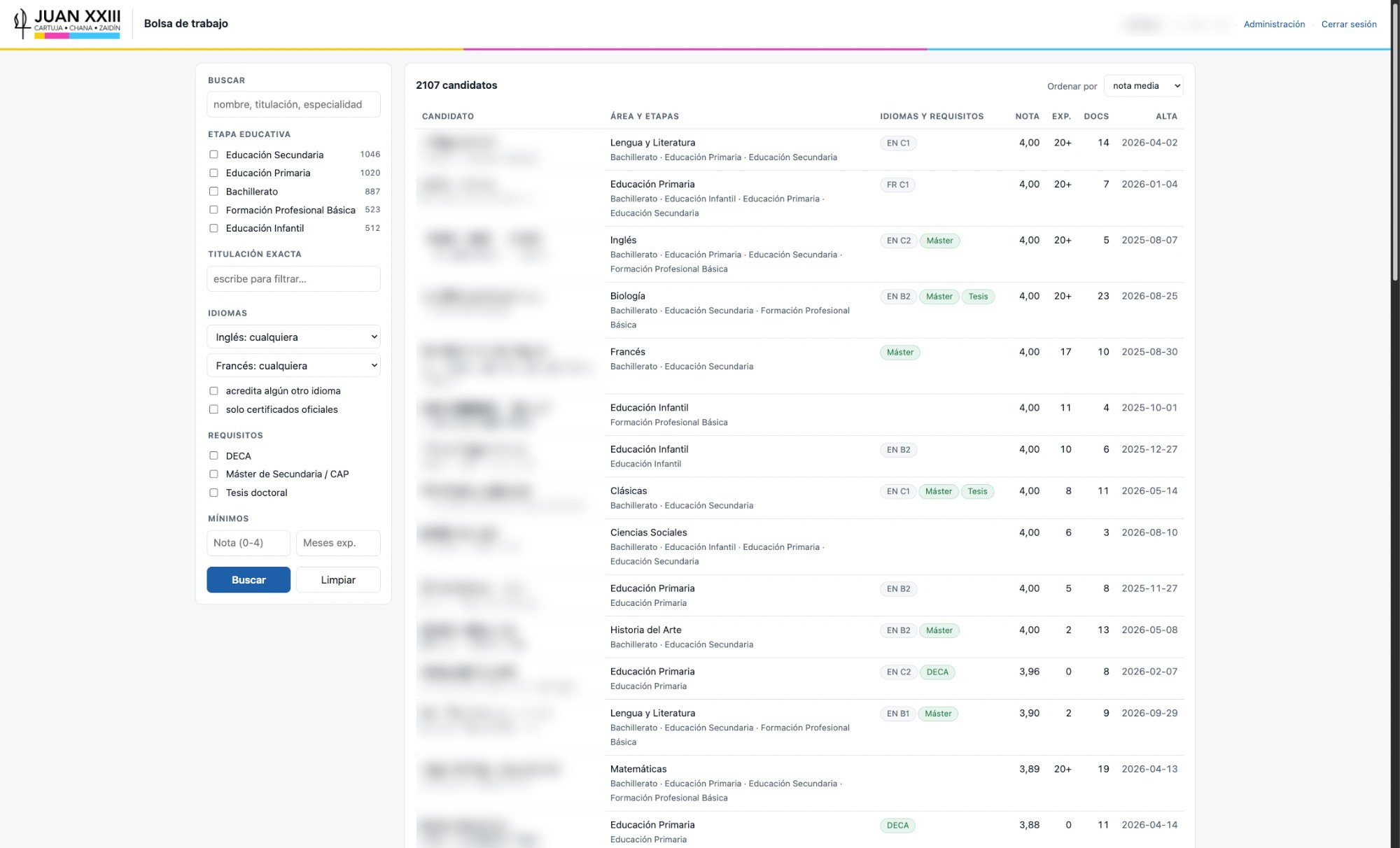Click the ALTA column header
This screenshot has height=848, width=1400.
click(x=1166, y=116)
